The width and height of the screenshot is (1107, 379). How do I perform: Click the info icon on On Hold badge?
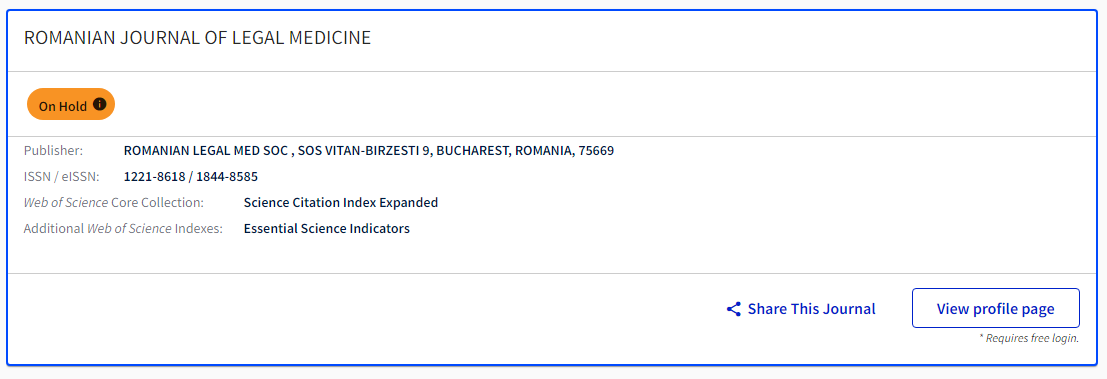[x=100, y=104]
